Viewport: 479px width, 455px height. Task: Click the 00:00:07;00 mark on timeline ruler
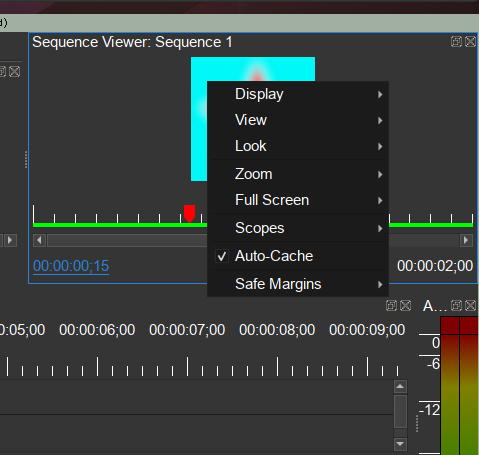(x=187, y=330)
